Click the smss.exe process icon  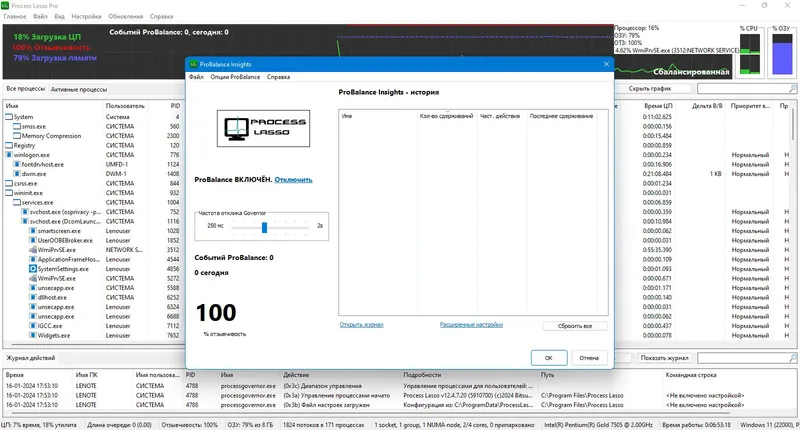[17, 126]
